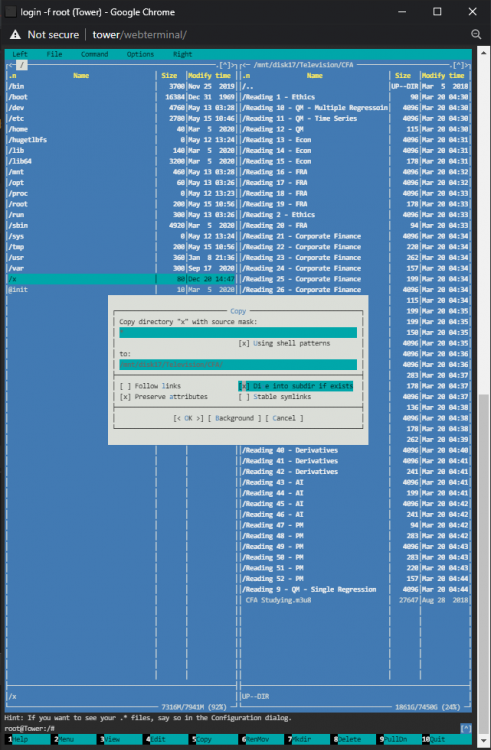Screen dimensions: 491x750
Task: Sort right panel by Modify time header
Action: (443, 76)
